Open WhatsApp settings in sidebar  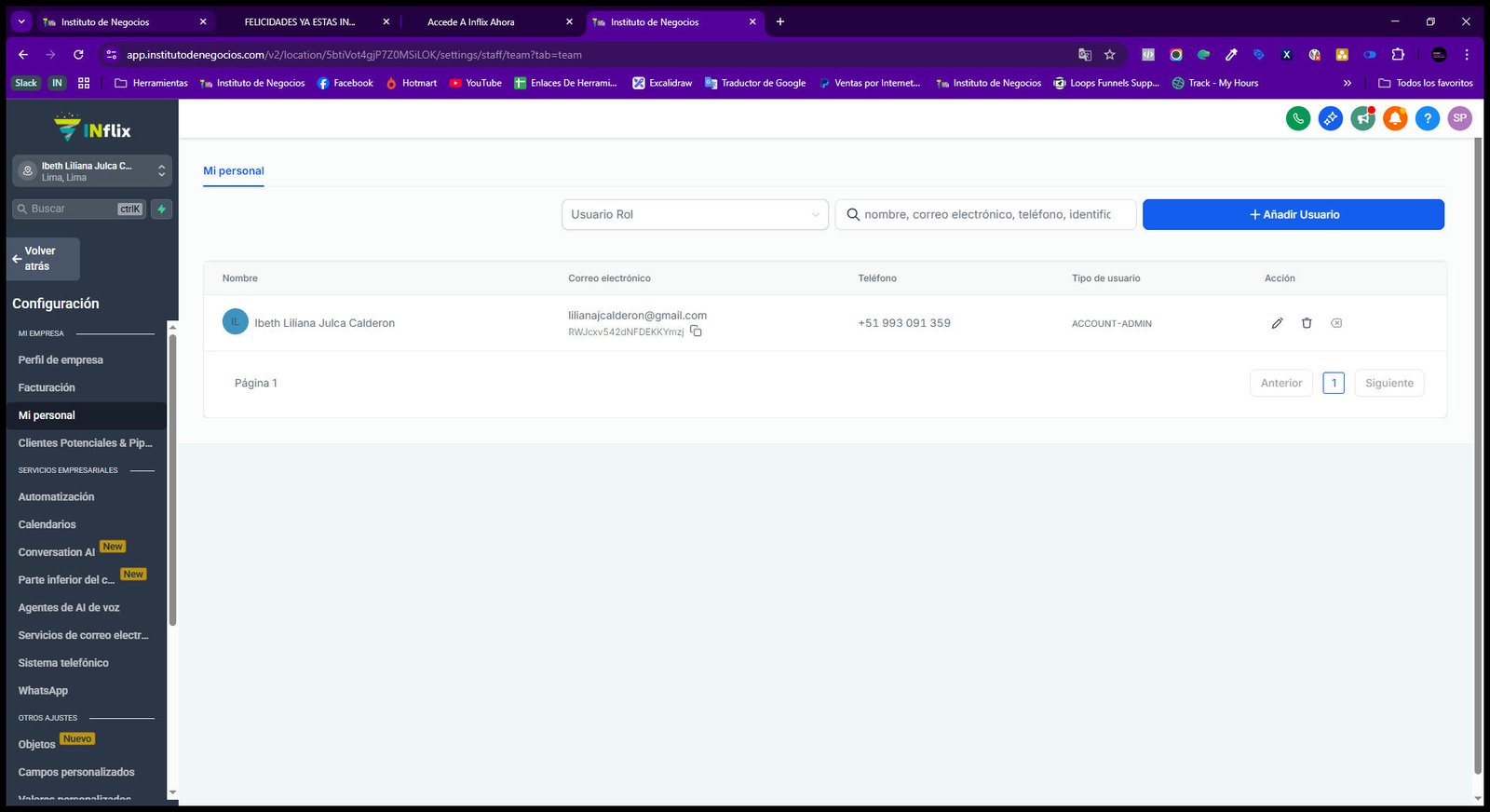point(43,691)
